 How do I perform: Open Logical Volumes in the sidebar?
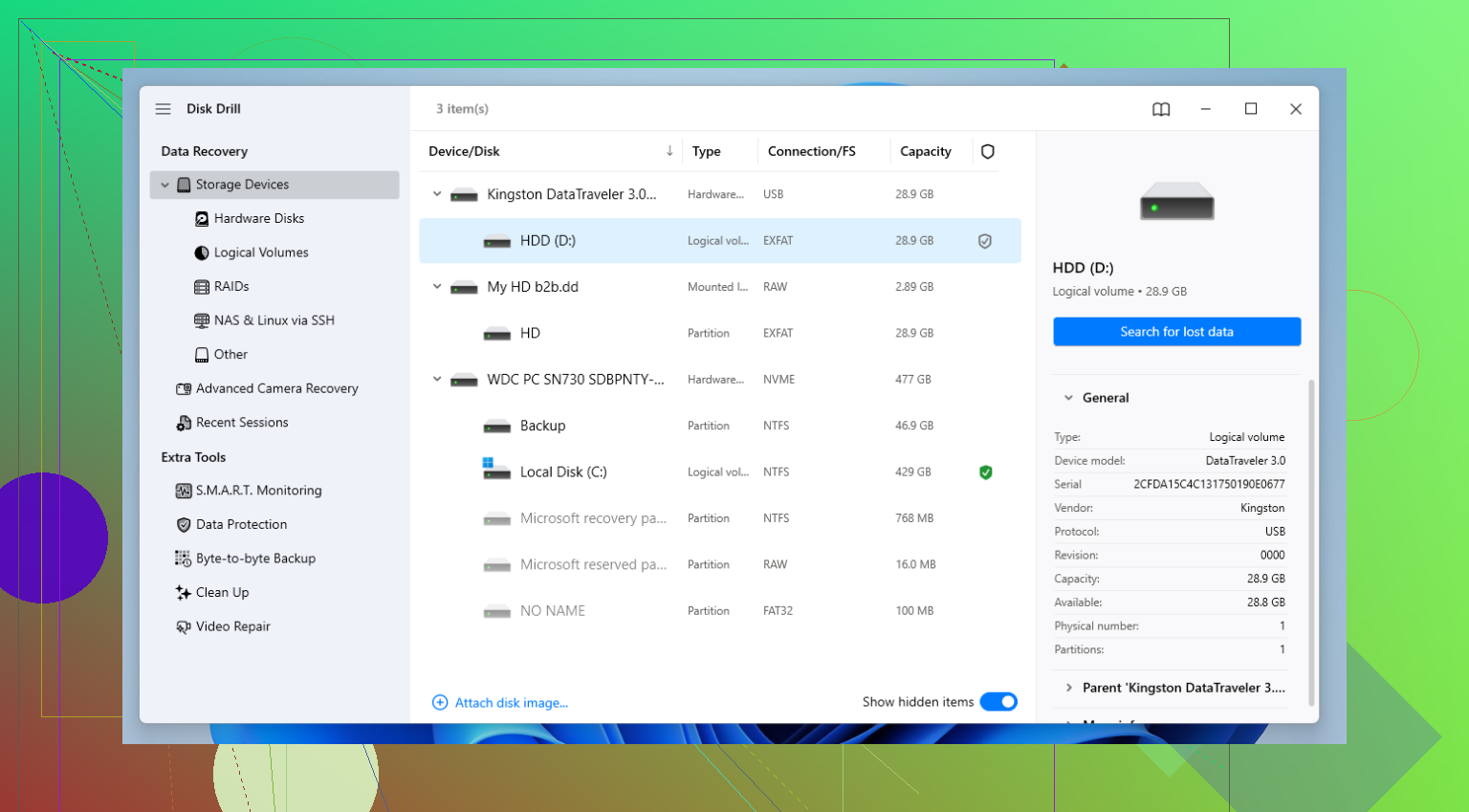(261, 252)
